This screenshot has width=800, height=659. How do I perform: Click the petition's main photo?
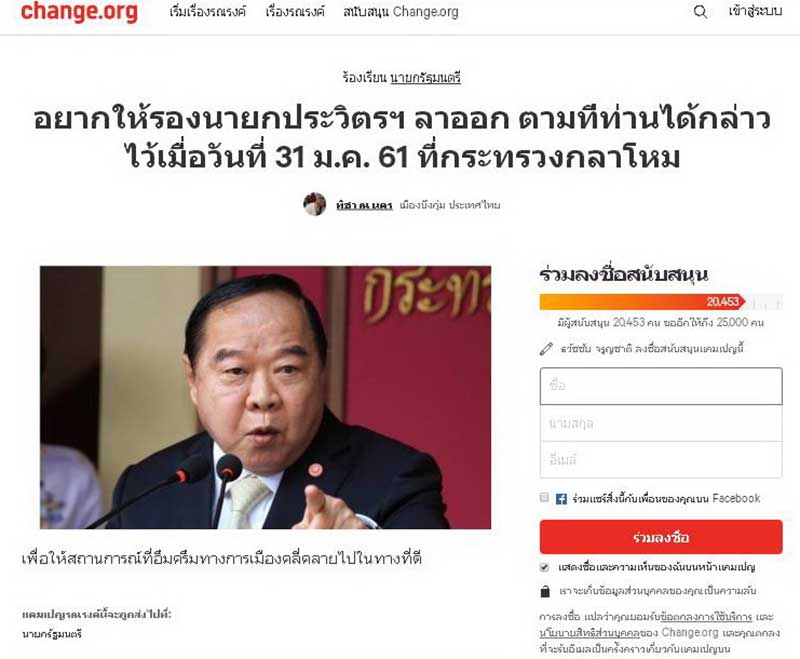(265, 397)
